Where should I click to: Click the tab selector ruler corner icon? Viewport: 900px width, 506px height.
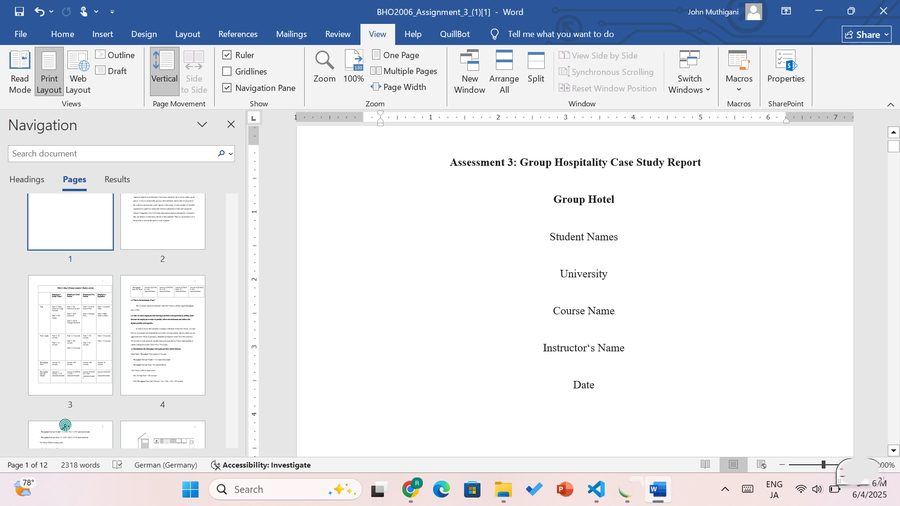pyautogui.click(x=254, y=118)
